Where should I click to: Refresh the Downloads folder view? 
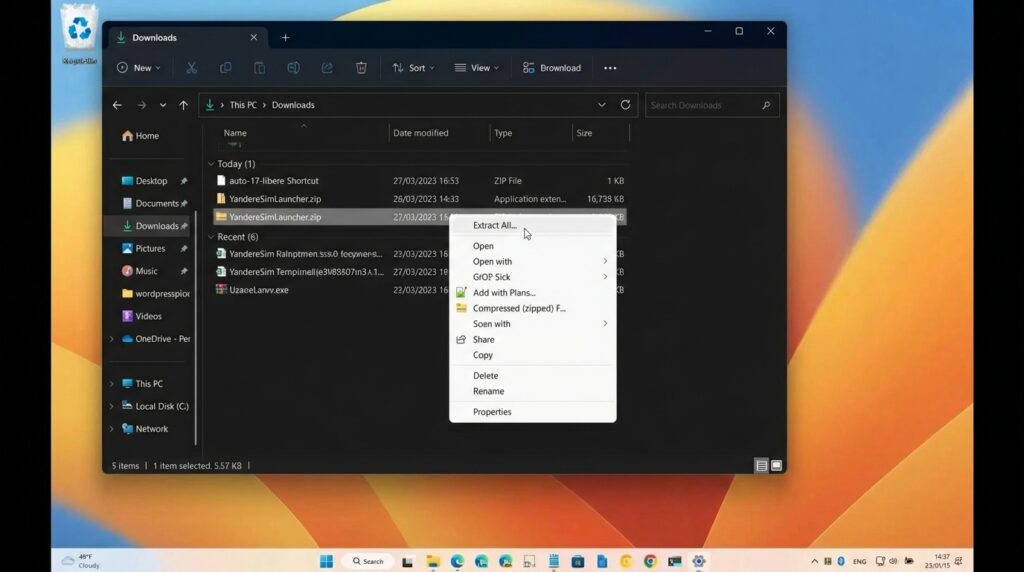click(626, 105)
